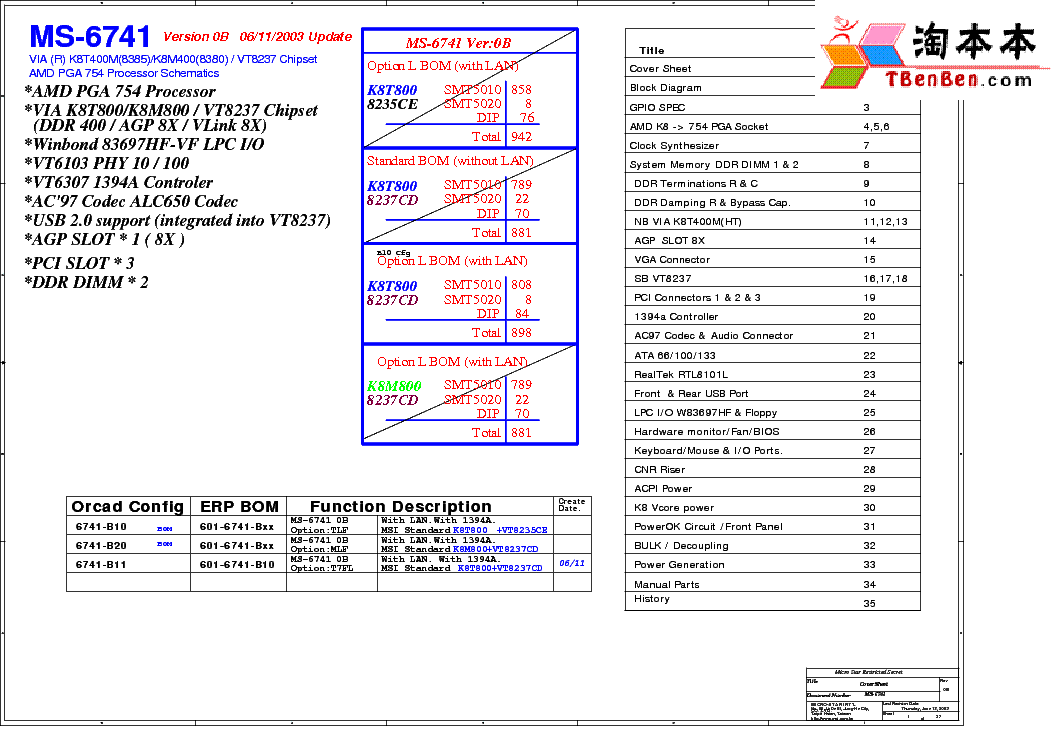1053x744 pixels.
Task: Select the "BULK / Decoupling" index row
Action: tap(772, 546)
